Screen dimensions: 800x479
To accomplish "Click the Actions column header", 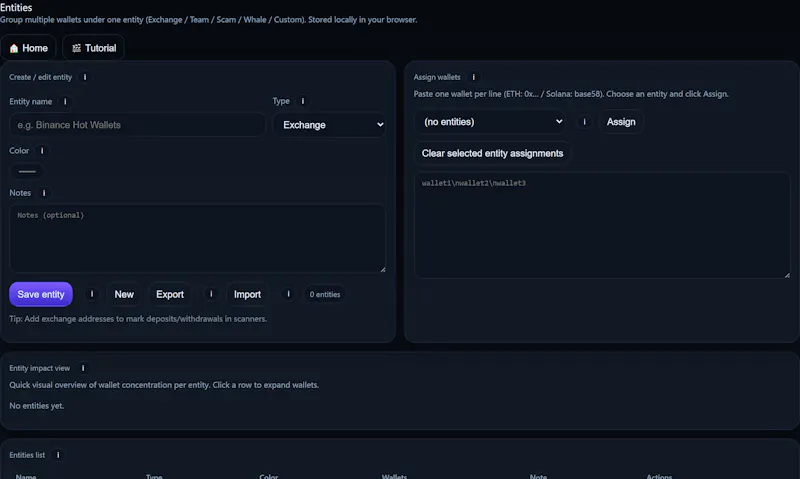I will click(x=659, y=476).
